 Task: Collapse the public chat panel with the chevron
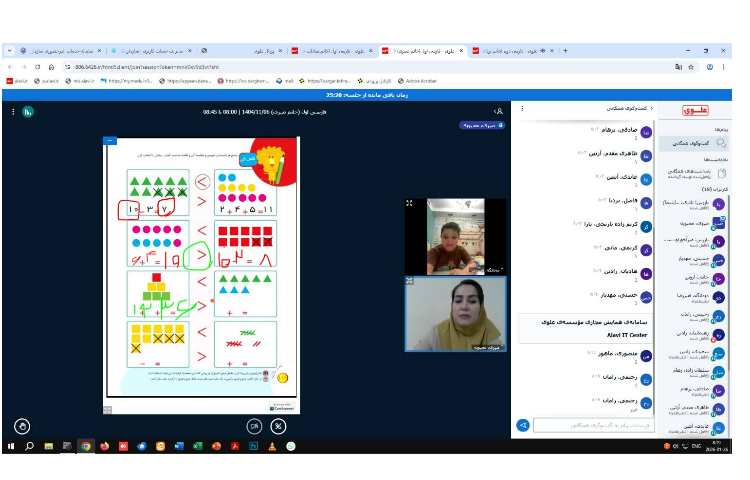(x=654, y=108)
